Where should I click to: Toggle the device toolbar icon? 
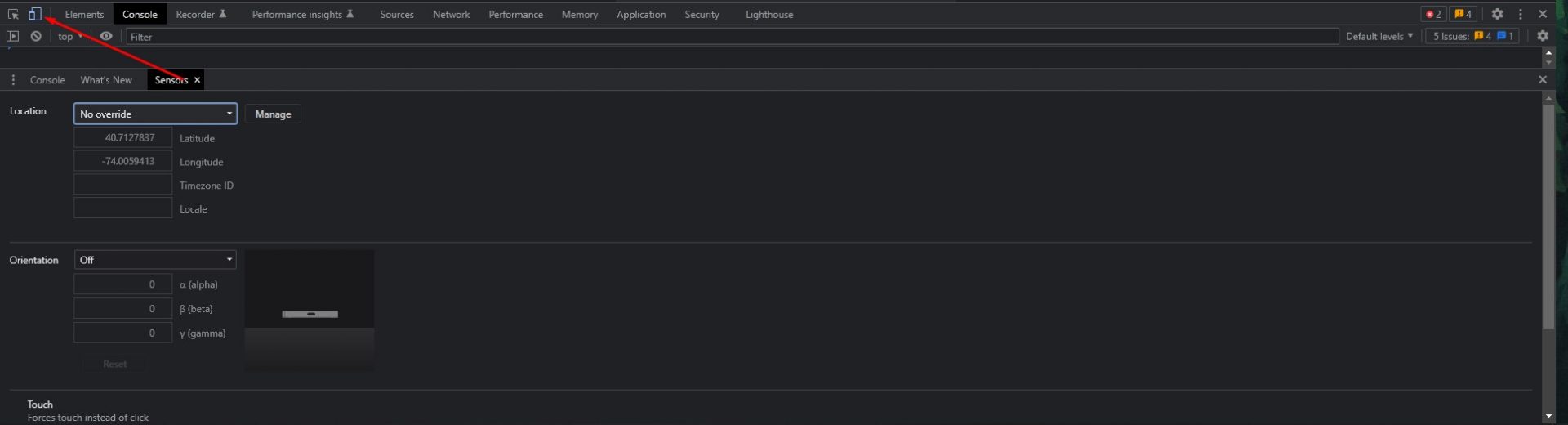pyautogui.click(x=34, y=14)
